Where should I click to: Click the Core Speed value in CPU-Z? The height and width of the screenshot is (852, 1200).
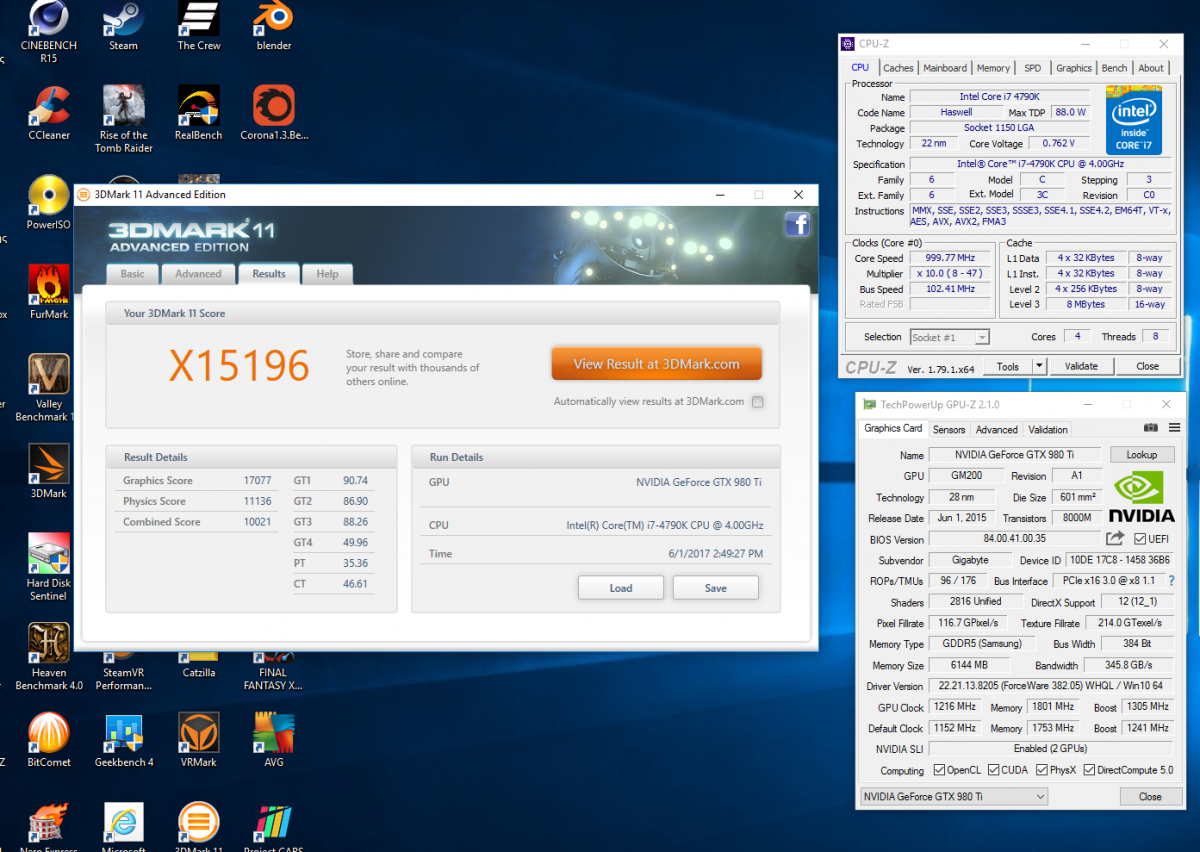[x=953, y=258]
